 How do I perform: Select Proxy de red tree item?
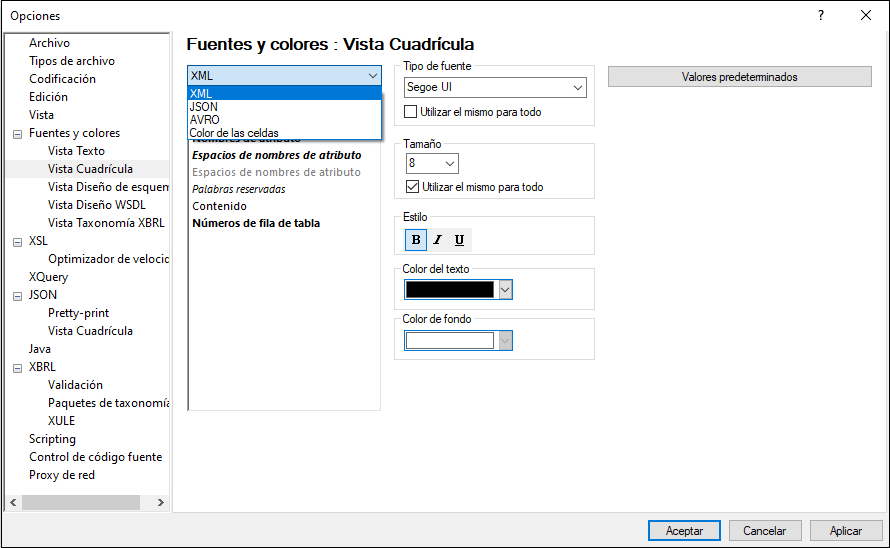pos(62,475)
